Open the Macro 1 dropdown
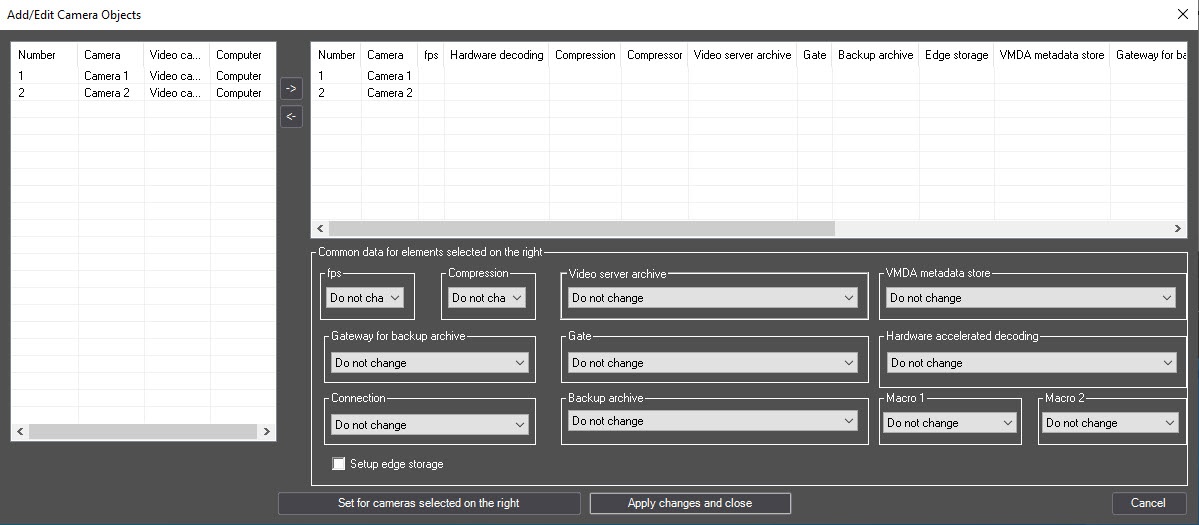Screen dimensions: 1199x525 click(950, 423)
